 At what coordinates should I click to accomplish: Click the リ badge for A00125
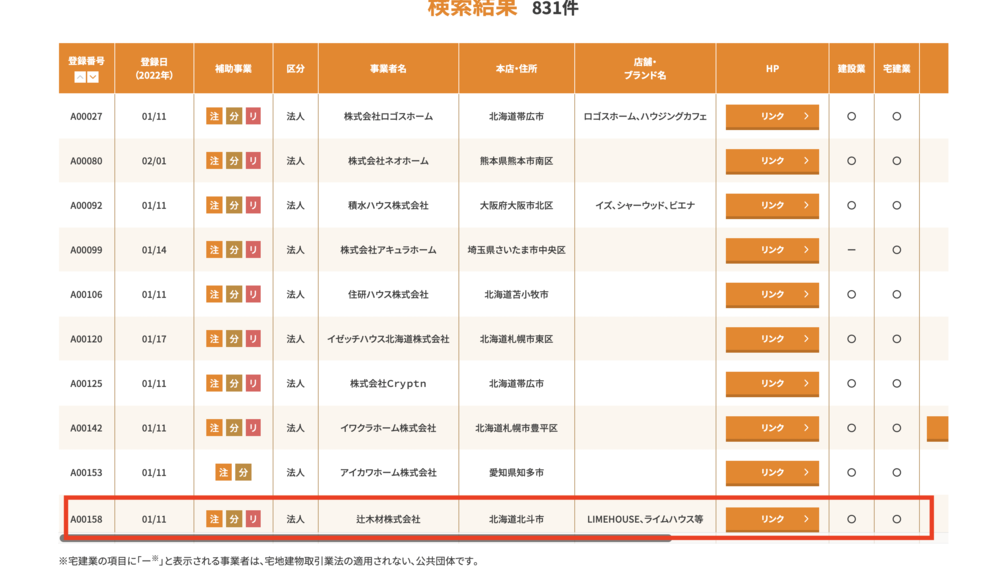[x=253, y=383]
